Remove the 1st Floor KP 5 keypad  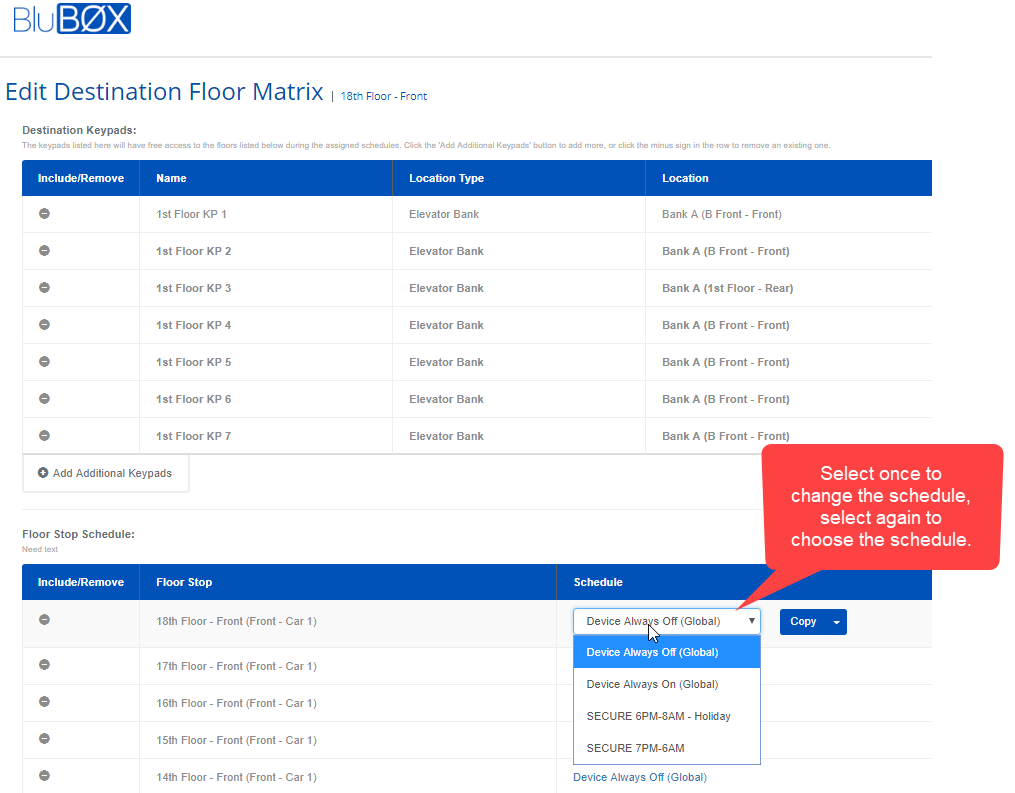point(44,361)
